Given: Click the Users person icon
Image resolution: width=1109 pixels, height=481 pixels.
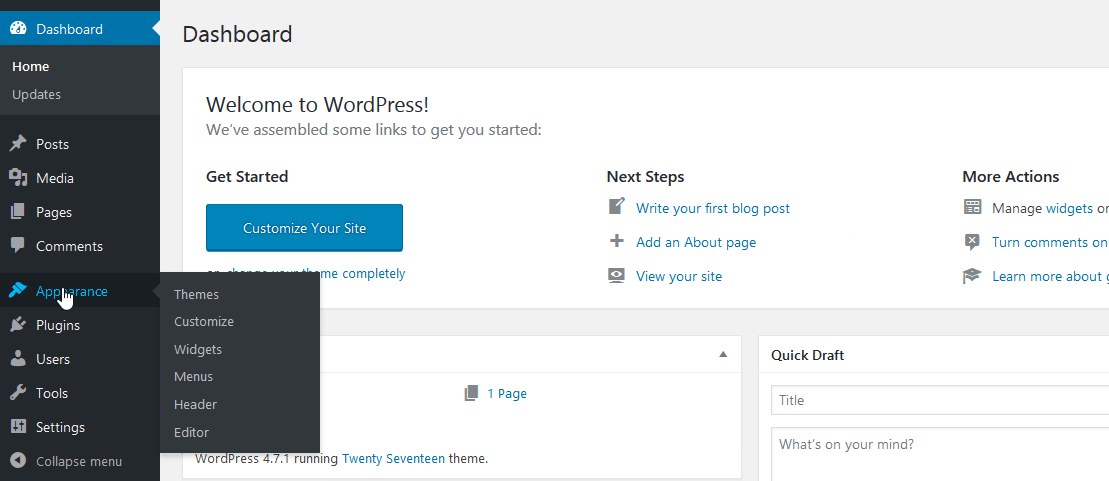Looking at the screenshot, I should [18, 359].
